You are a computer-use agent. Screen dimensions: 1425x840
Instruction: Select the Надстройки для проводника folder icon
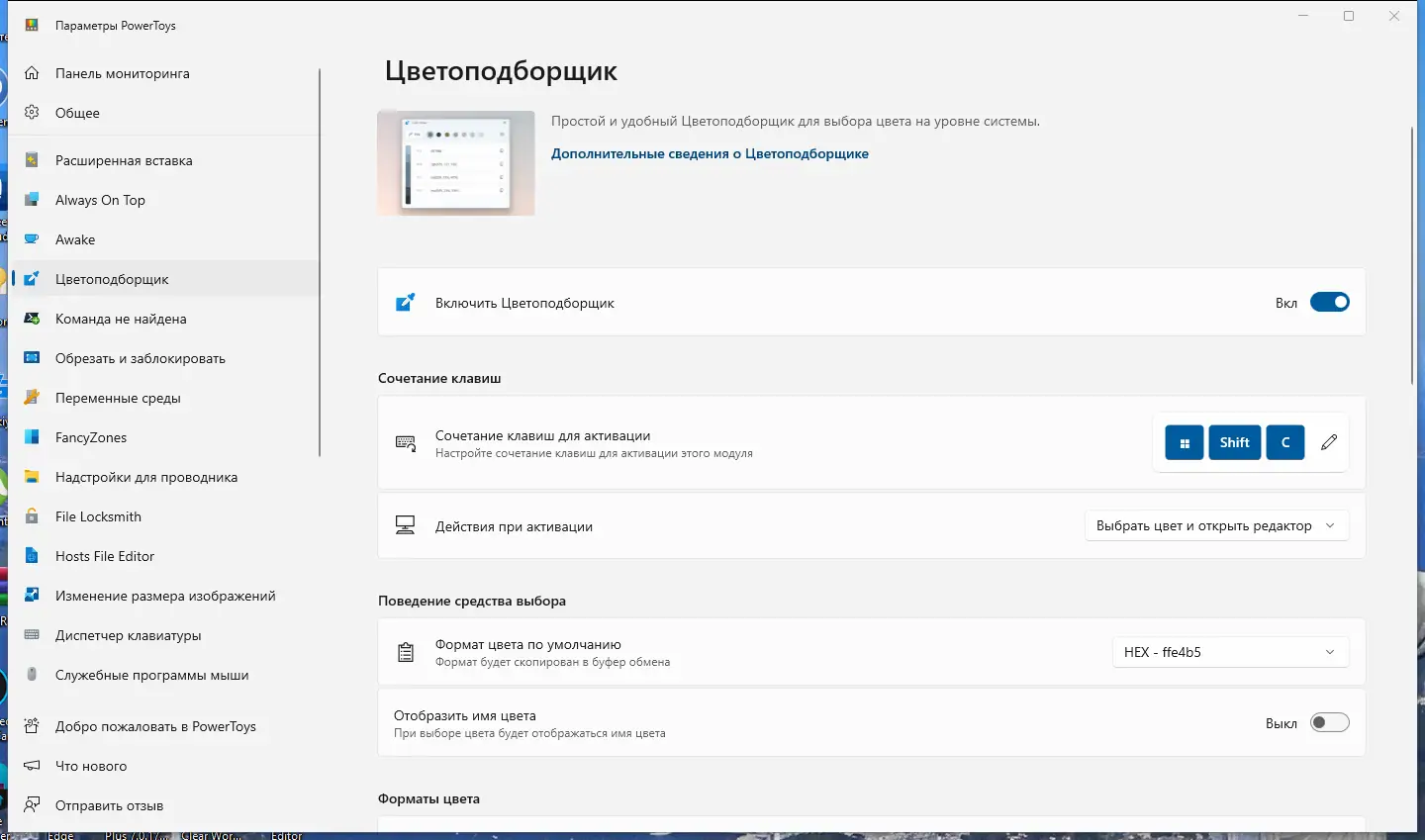point(32,477)
